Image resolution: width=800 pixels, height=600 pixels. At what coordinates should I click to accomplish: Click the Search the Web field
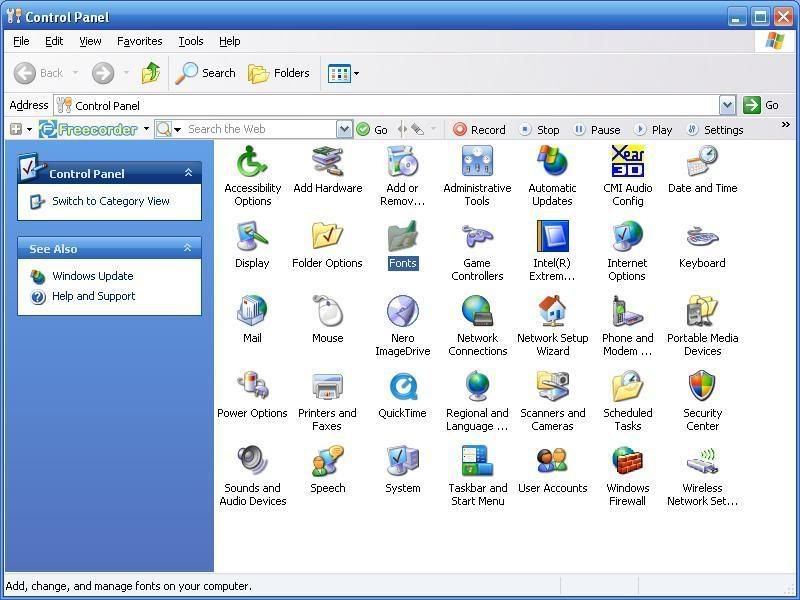(x=260, y=129)
